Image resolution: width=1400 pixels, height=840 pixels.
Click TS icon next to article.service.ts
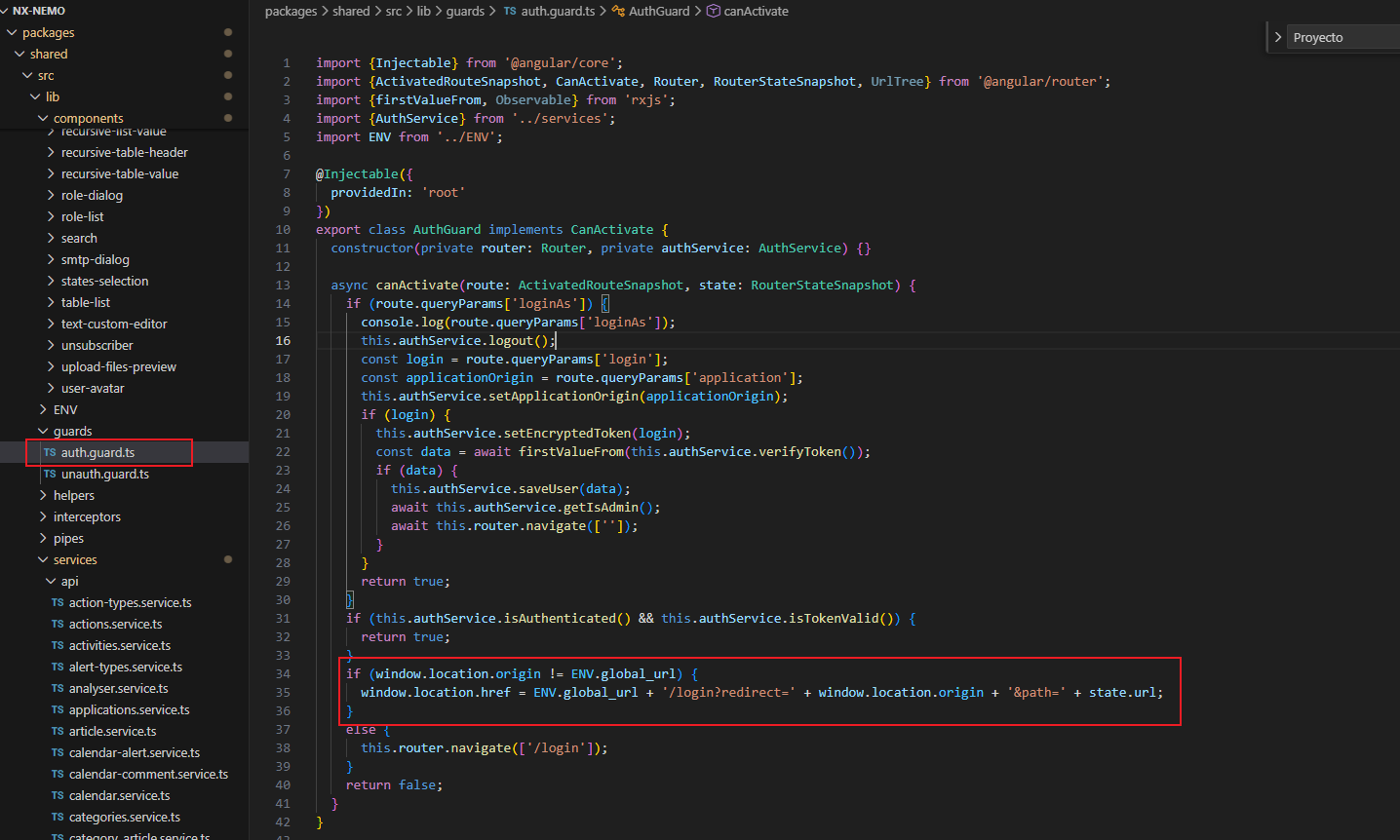coord(58,732)
